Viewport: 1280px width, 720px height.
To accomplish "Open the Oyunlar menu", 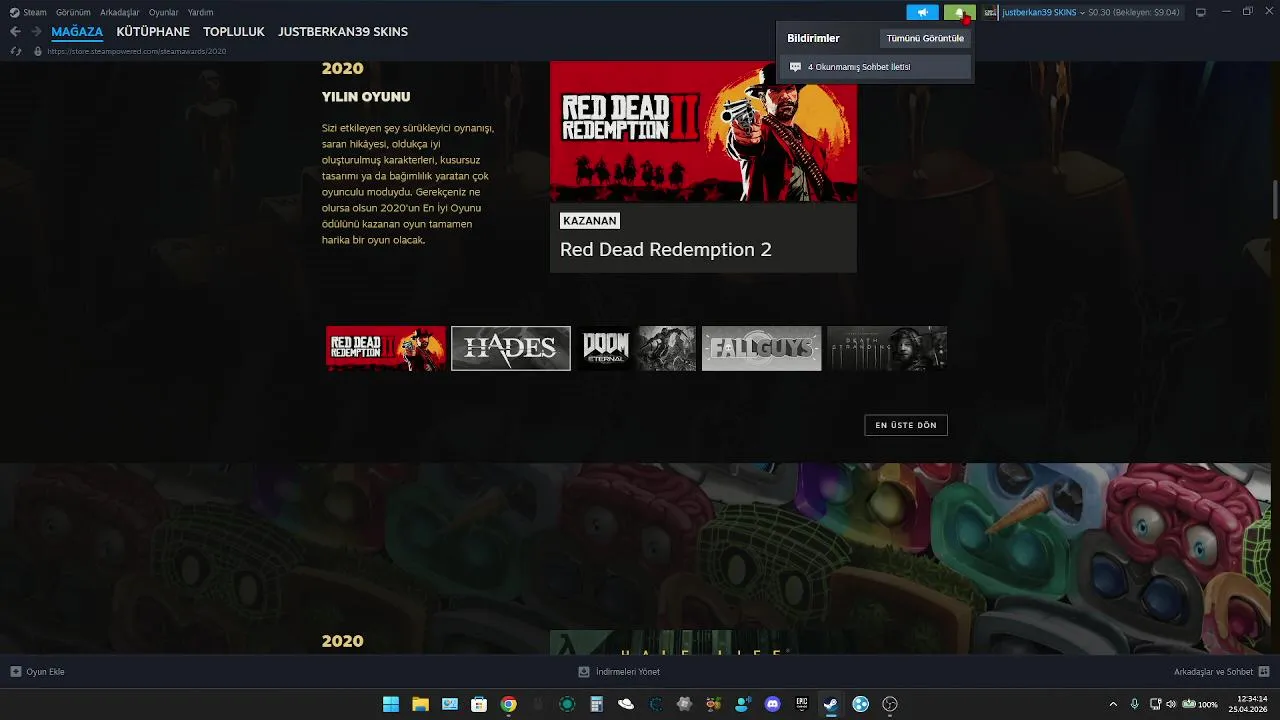I will [x=164, y=12].
